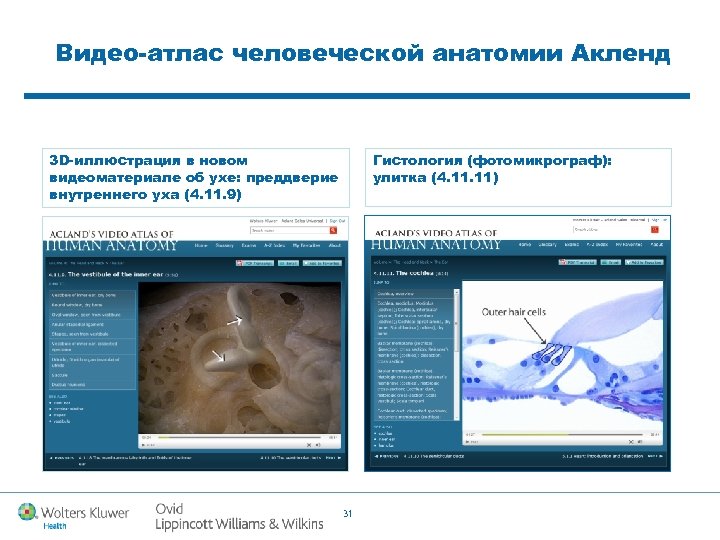720x540 pixels.
Task: Click the cochlea jump-to list scrollbar
Action: tap(456, 354)
